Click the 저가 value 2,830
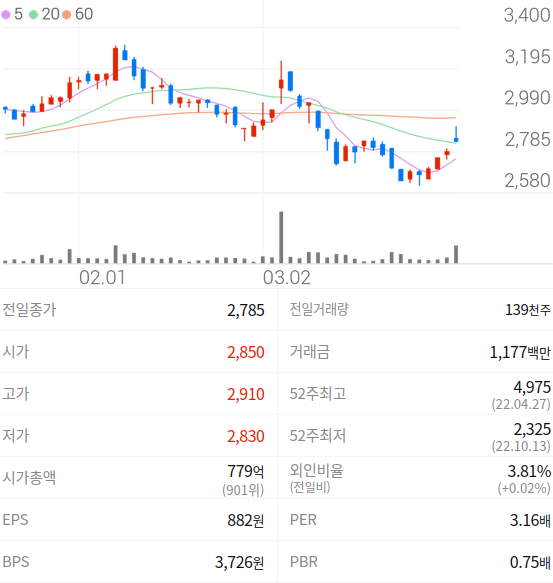 coord(246,436)
